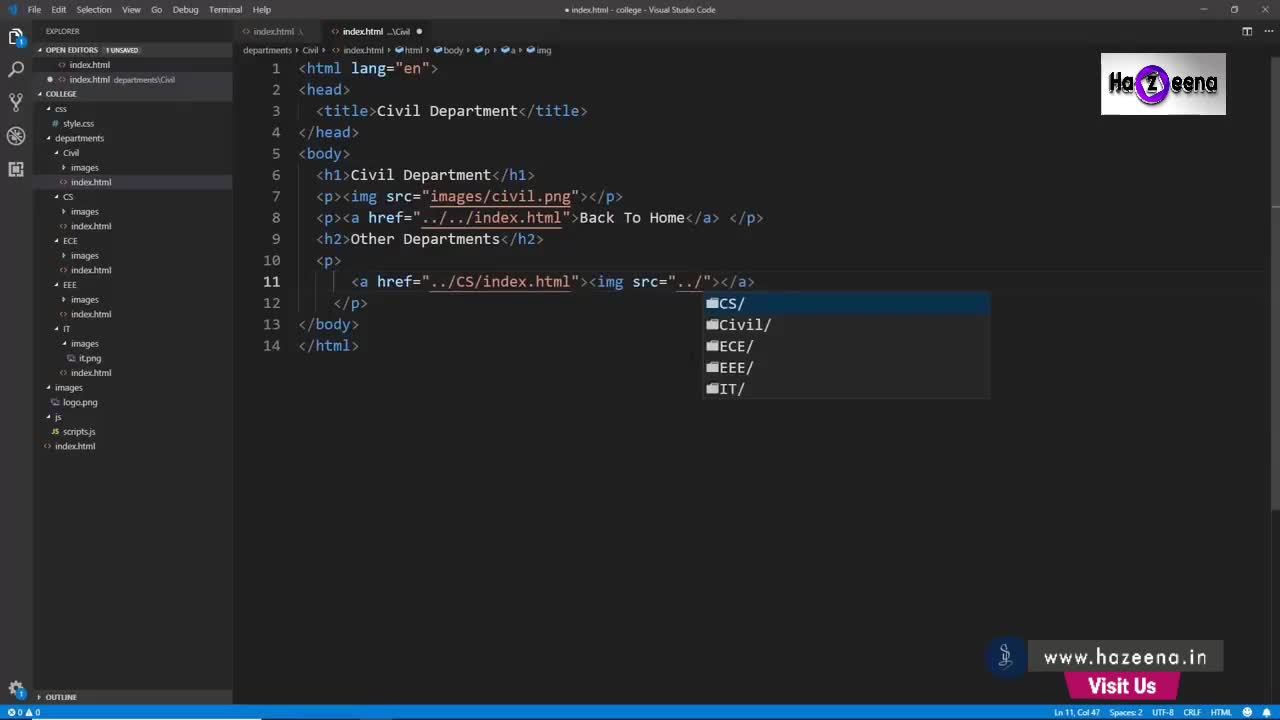The width and height of the screenshot is (1280, 720).
Task: Open root index.html at bottom of tree
Action: click(74, 446)
